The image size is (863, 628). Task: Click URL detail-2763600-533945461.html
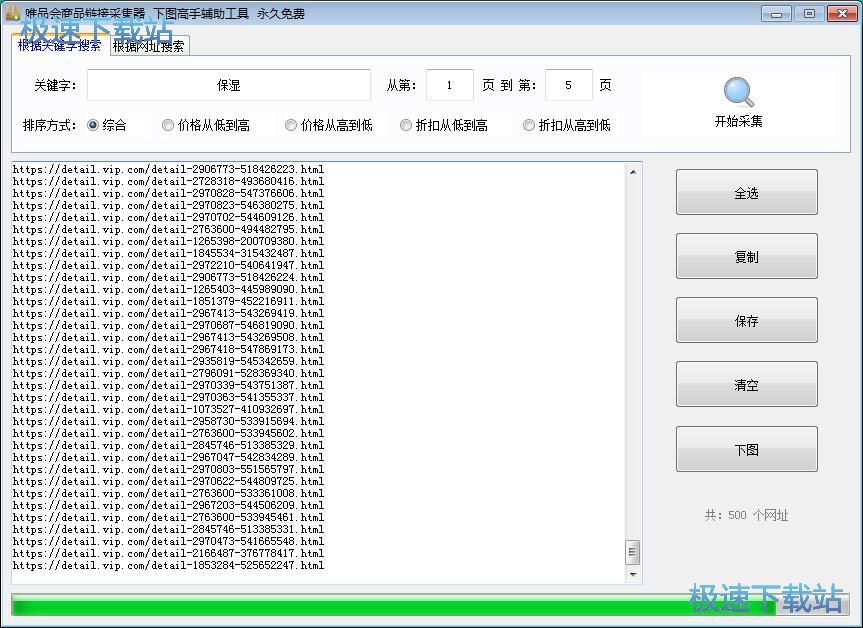click(x=168, y=517)
